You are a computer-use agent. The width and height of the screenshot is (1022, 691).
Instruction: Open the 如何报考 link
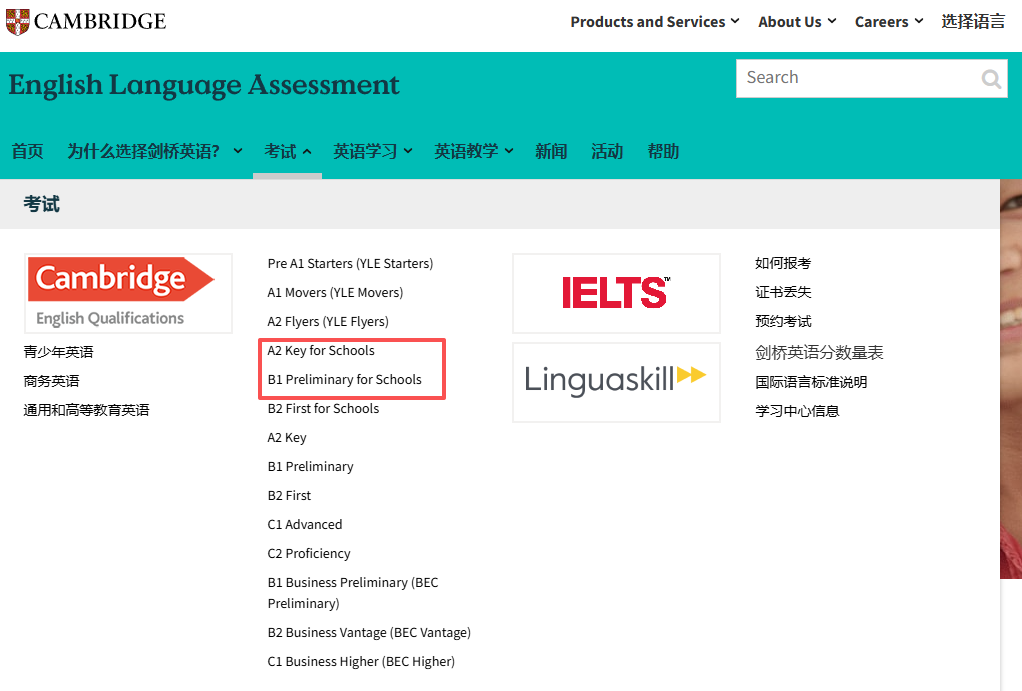(x=783, y=263)
